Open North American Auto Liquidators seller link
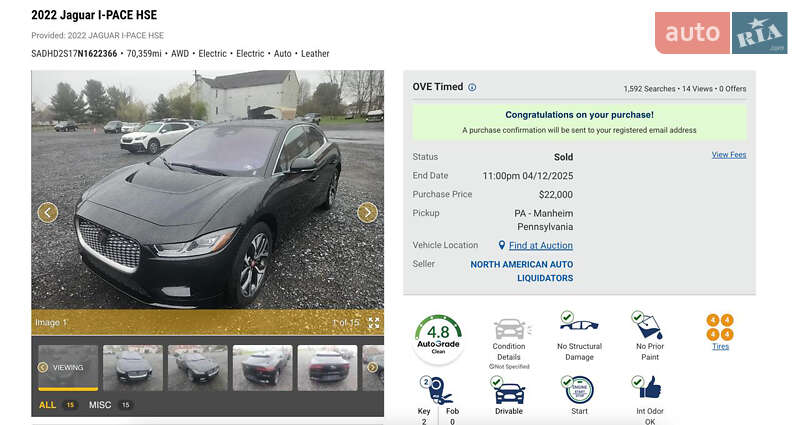Image resolution: width=800 pixels, height=425 pixels. point(521,271)
